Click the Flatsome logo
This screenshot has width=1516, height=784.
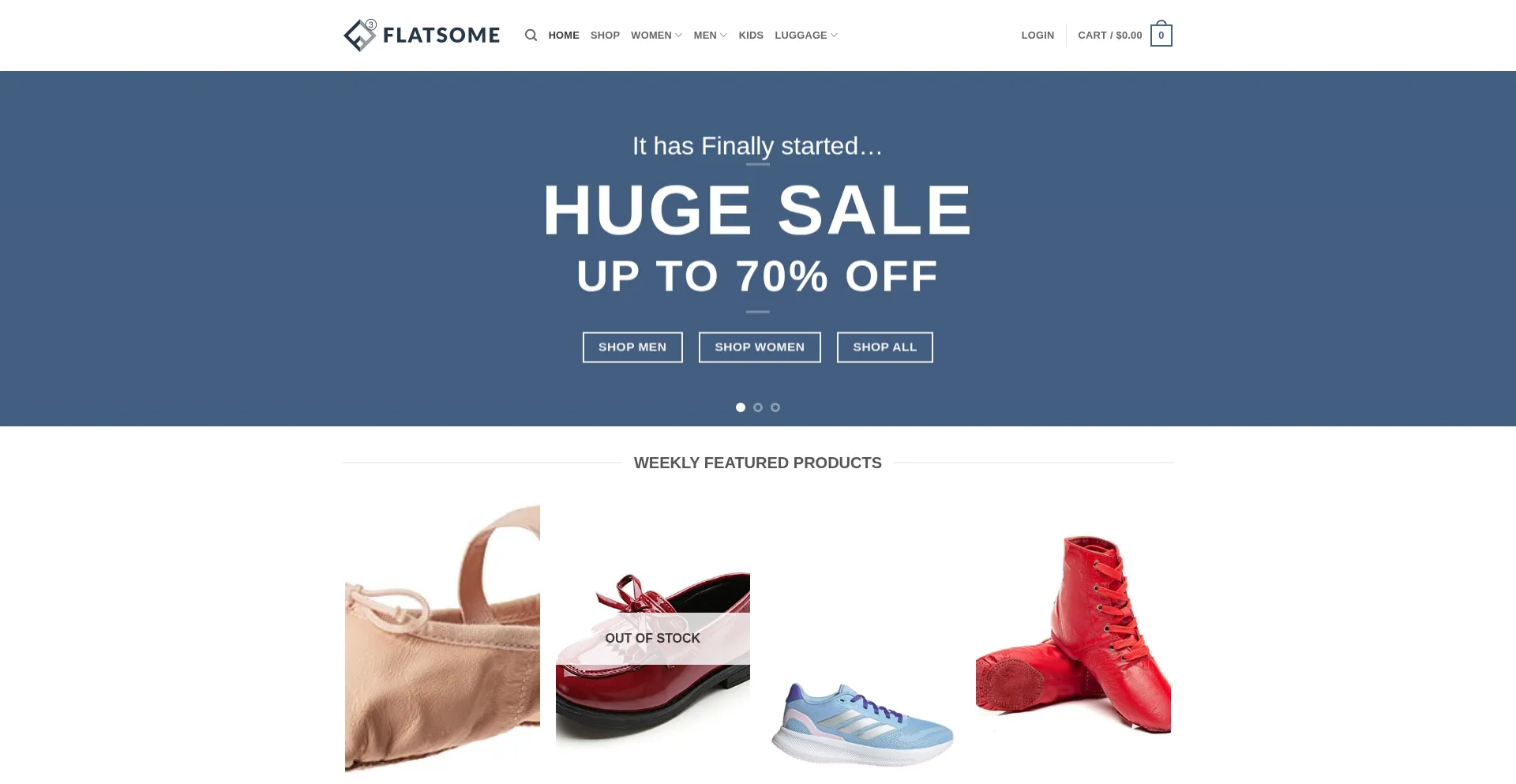point(422,36)
